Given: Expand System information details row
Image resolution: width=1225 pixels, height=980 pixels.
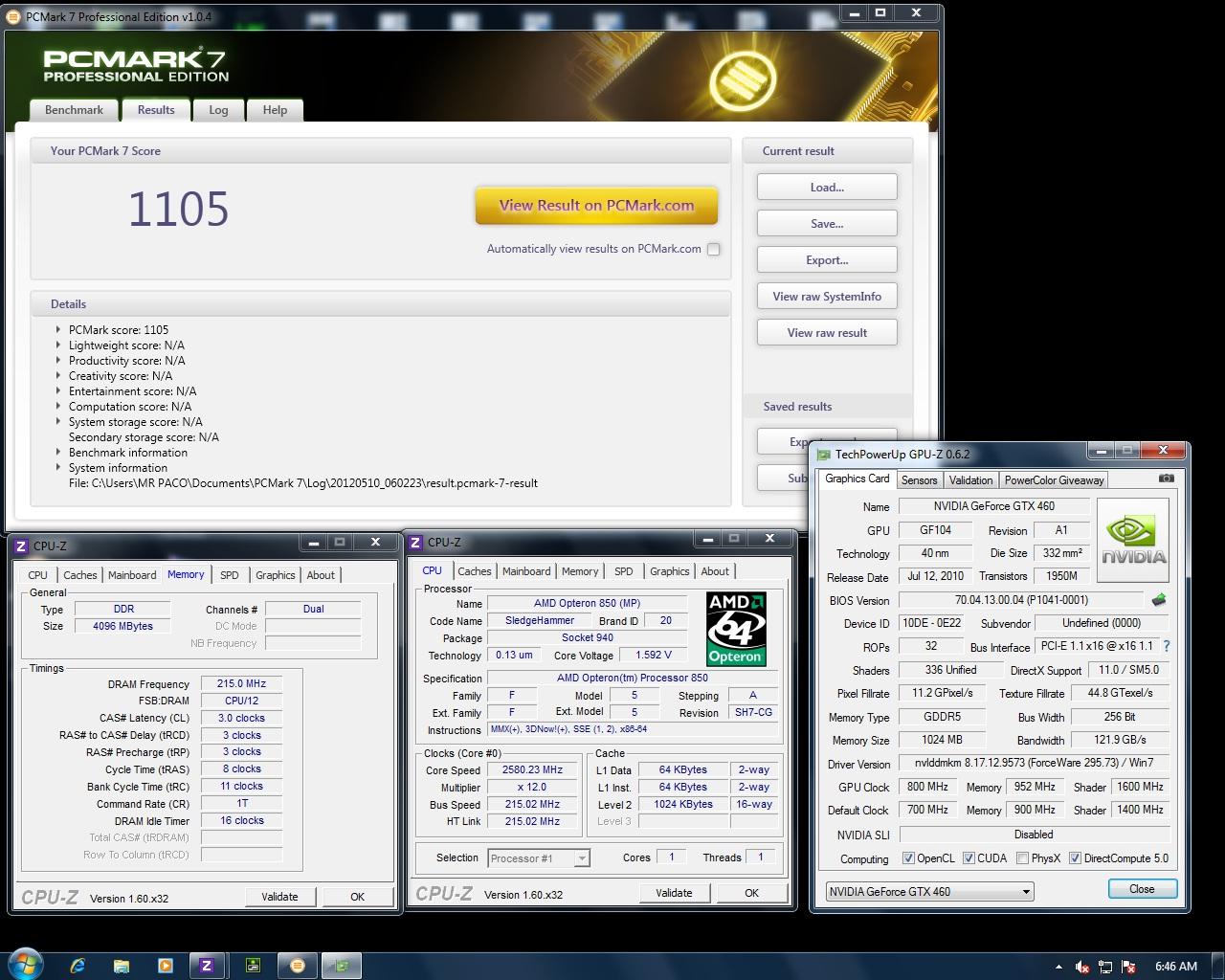Looking at the screenshot, I should tap(58, 468).
